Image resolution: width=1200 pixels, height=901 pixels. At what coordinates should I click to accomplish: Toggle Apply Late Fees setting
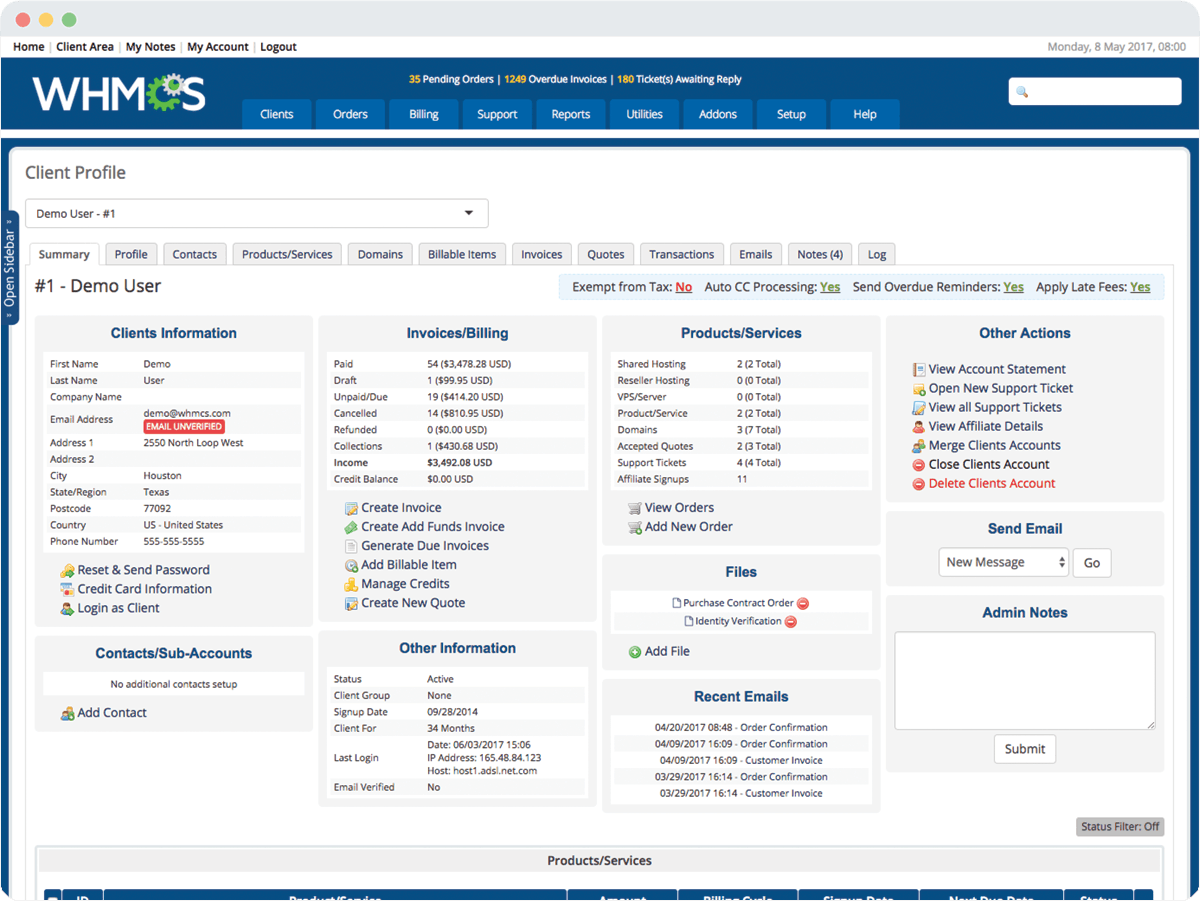point(1140,288)
